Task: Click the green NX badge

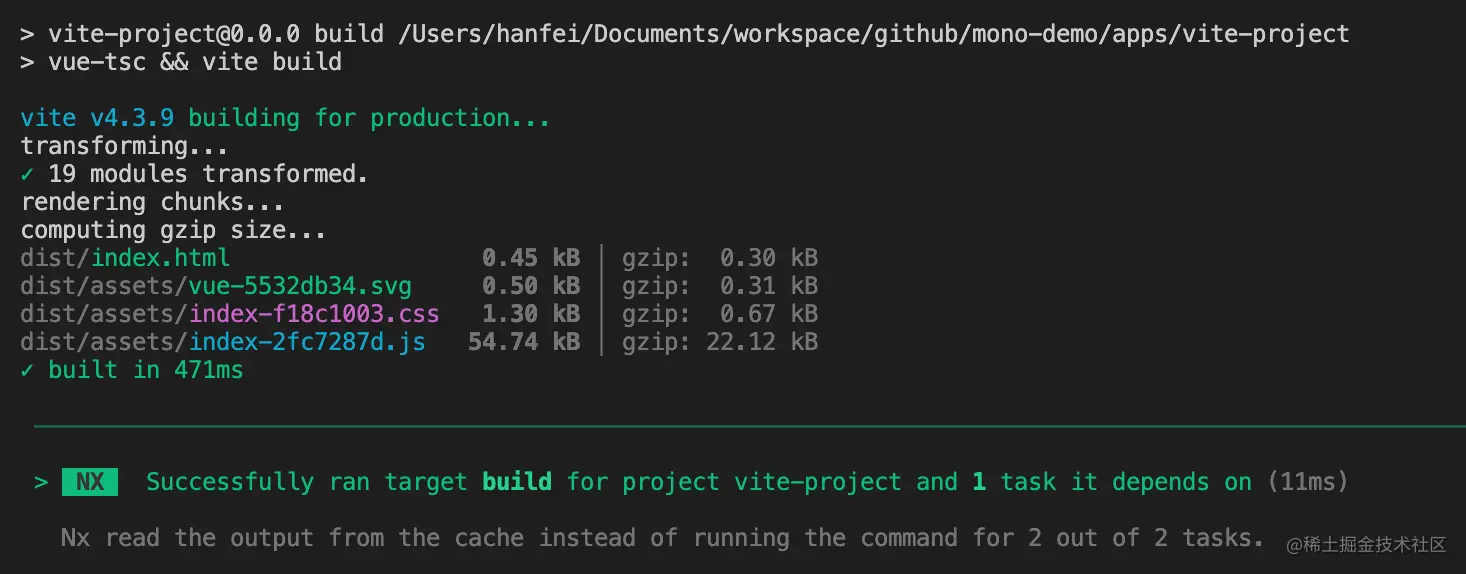Action: (x=90, y=482)
